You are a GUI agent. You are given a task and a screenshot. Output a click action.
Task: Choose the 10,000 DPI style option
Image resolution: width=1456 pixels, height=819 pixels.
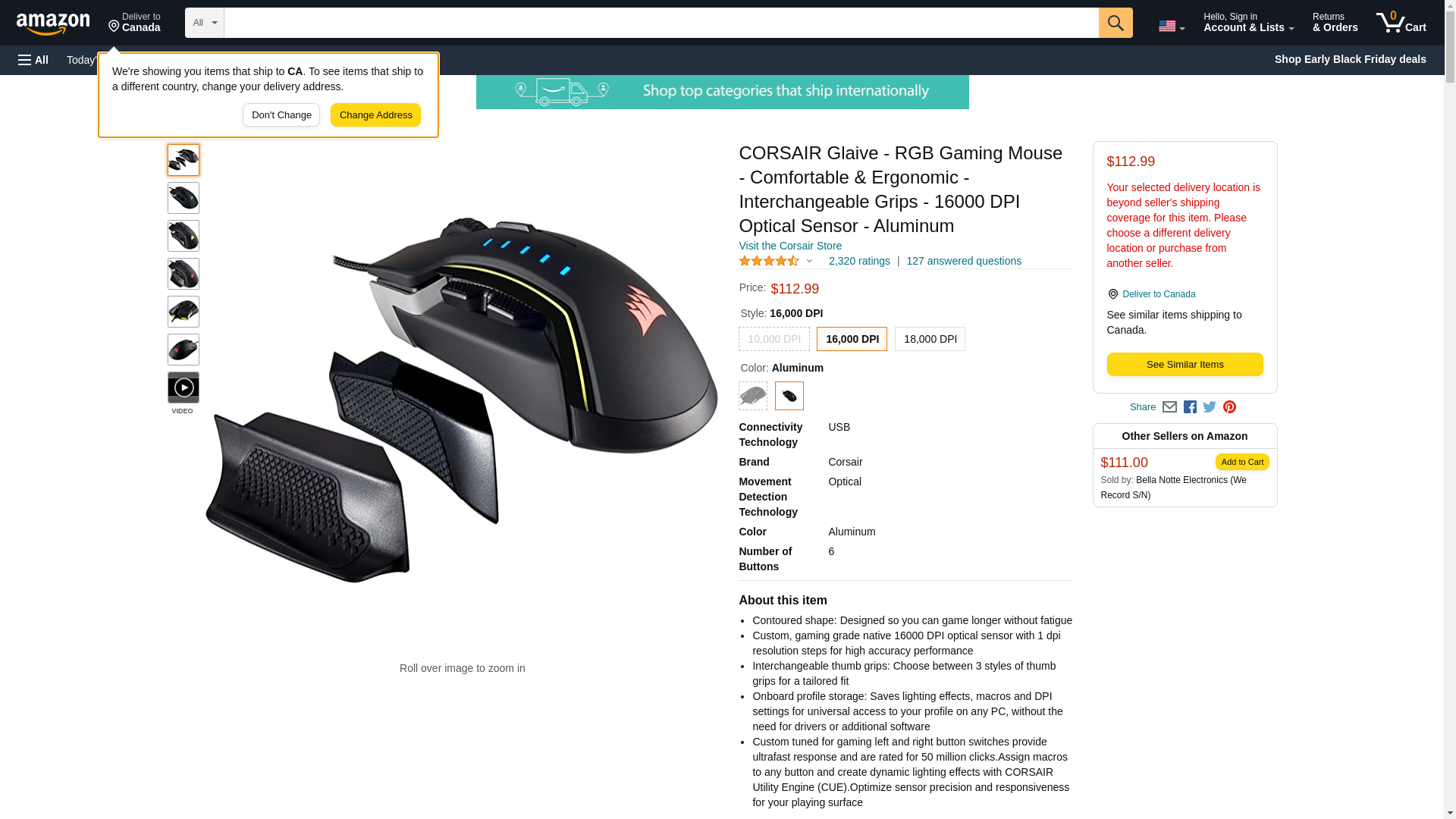pyautogui.click(x=773, y=339)
